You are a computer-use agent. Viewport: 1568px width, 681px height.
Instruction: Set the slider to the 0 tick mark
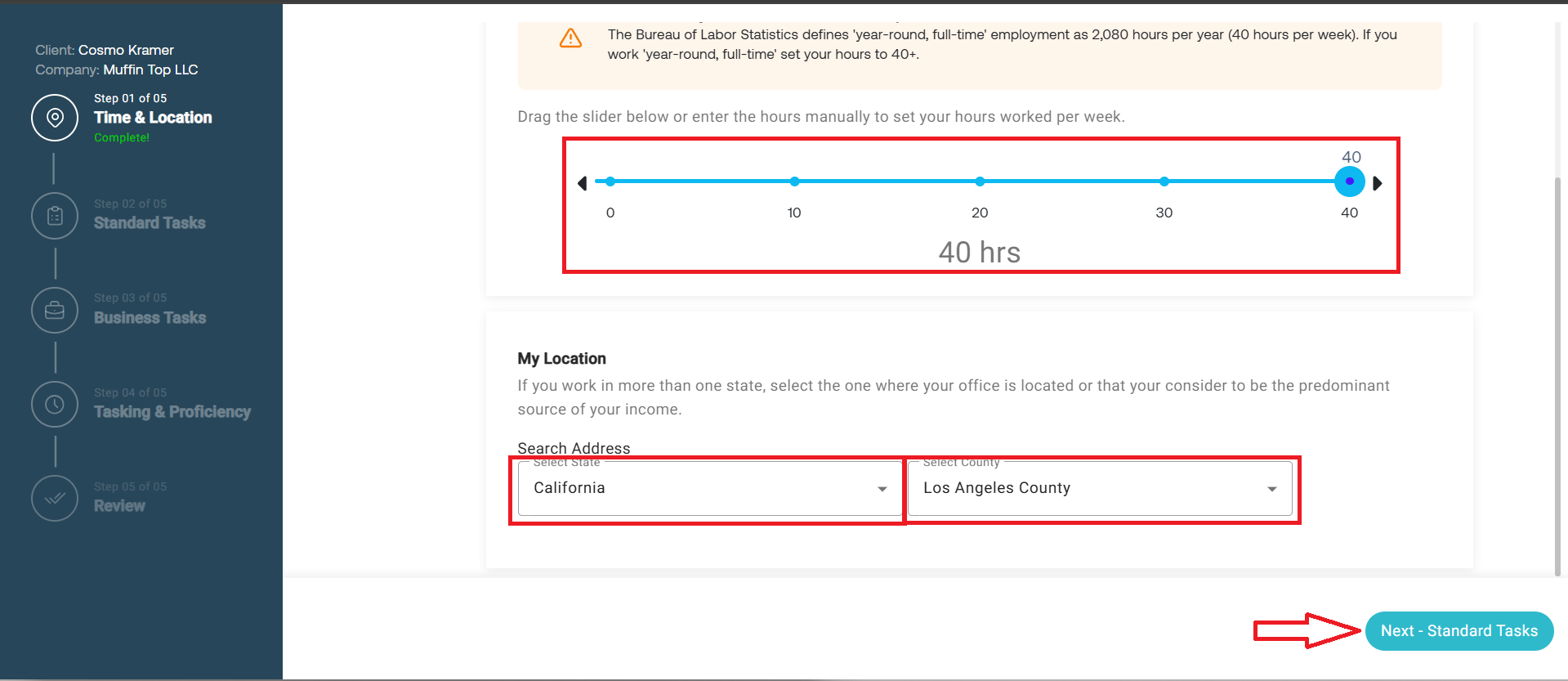(610, 181)
